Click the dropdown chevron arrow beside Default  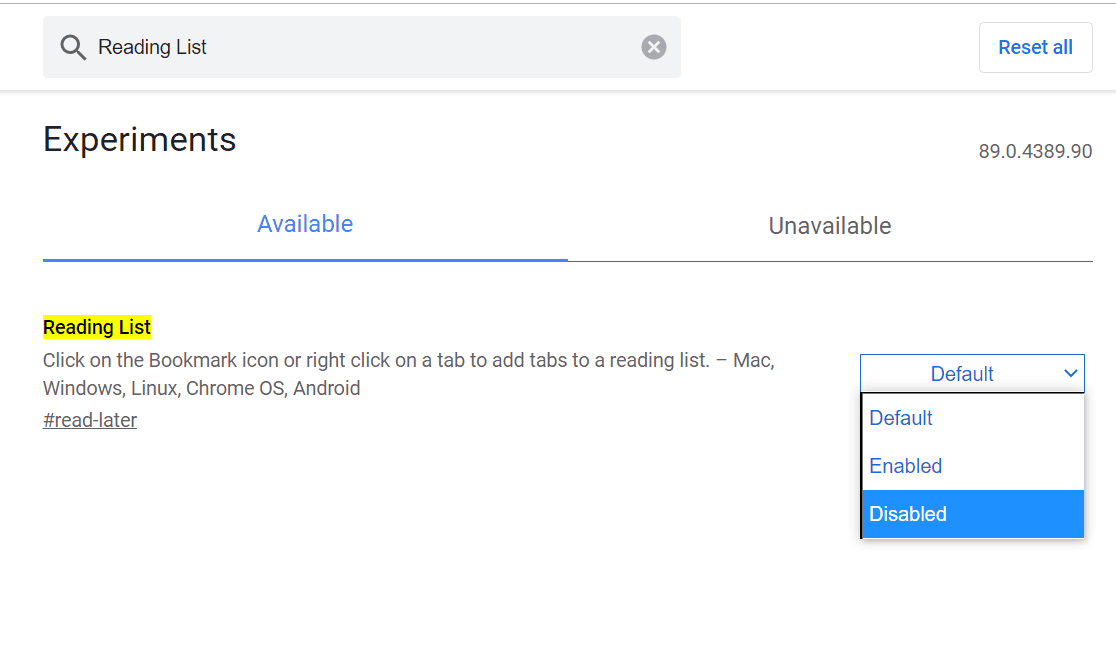pyautogui.click(x=1070, y=374)
